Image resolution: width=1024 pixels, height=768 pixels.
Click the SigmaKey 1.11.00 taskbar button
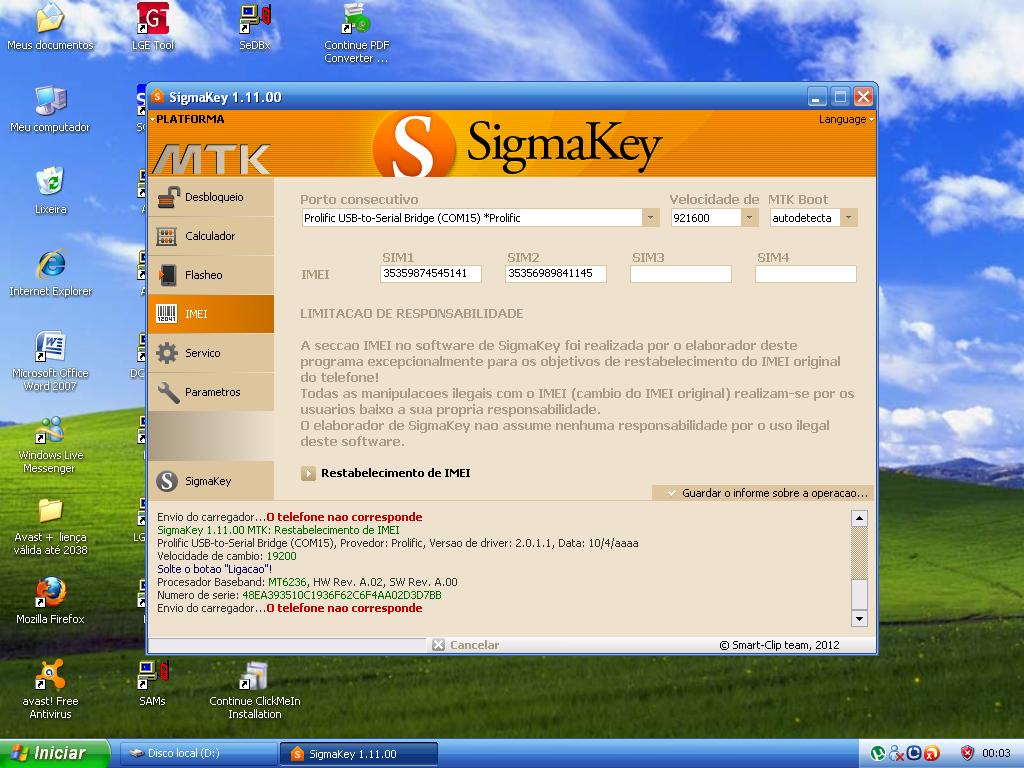[359, 754]
